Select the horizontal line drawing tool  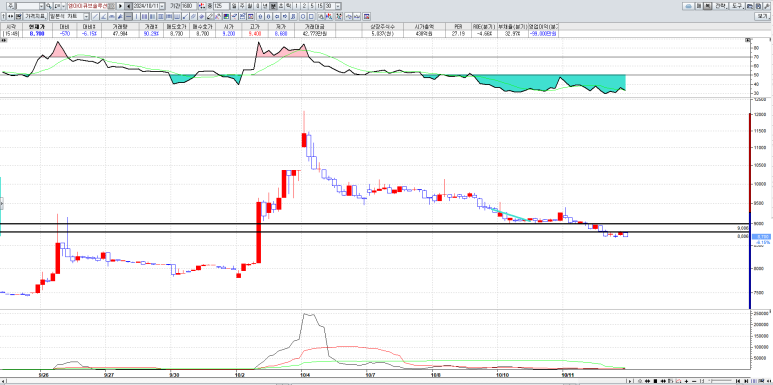coord(128,16)
